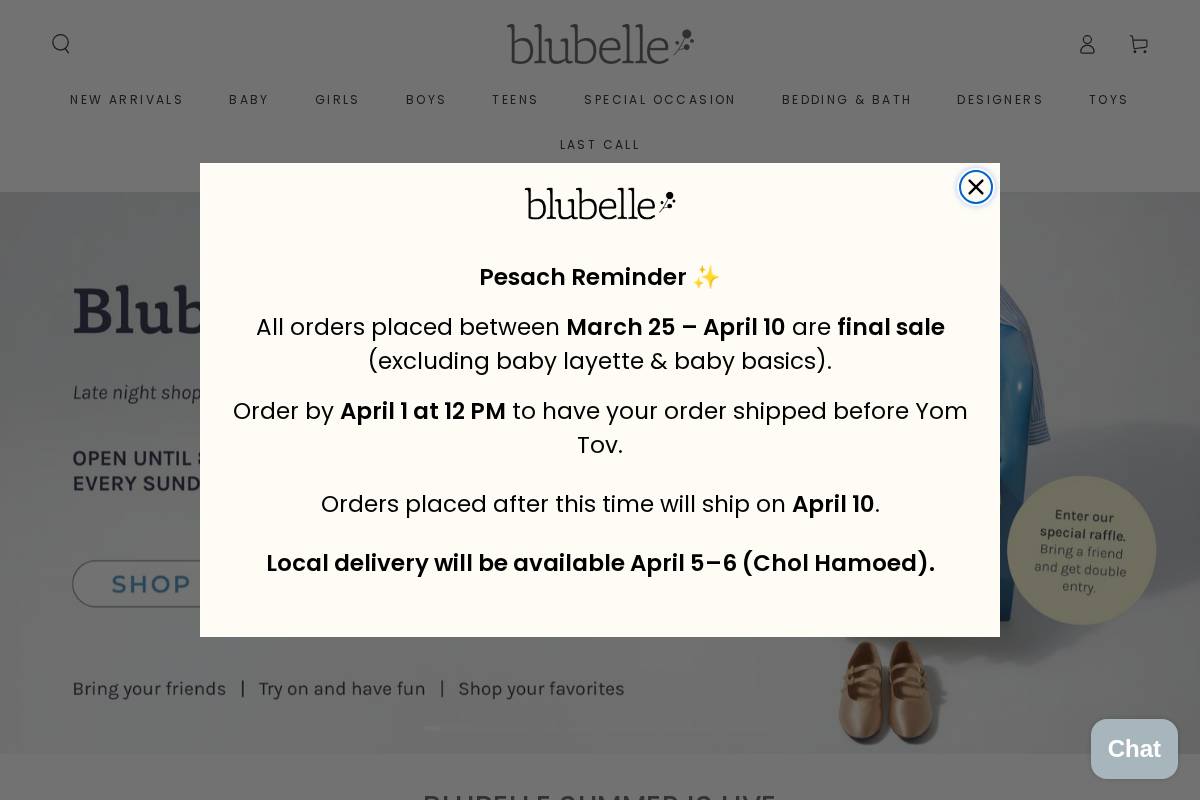Visit the BEDDING & BATH section
The height and width of the screenshot is (800, 1200).
(847, 99)
